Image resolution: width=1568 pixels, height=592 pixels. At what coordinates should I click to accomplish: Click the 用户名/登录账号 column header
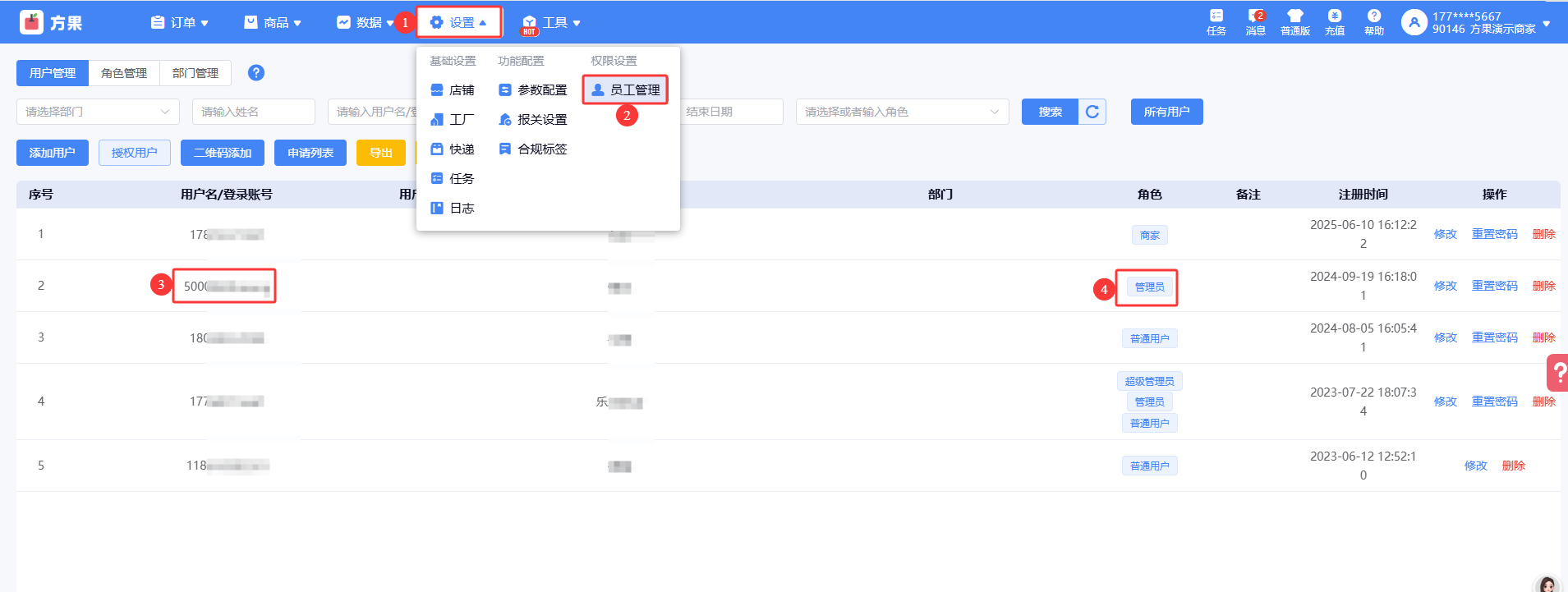[227, 195]
